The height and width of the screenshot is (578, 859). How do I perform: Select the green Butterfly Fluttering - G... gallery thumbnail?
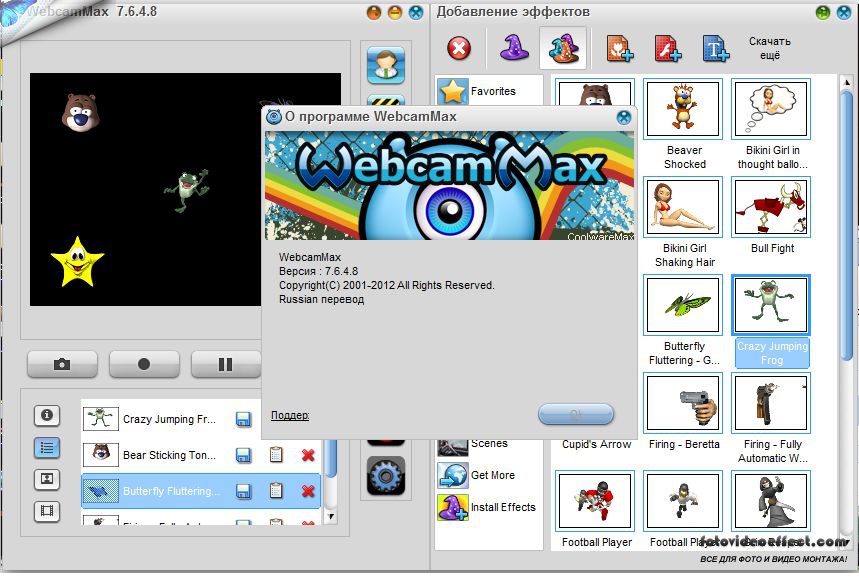click(683, 305)
